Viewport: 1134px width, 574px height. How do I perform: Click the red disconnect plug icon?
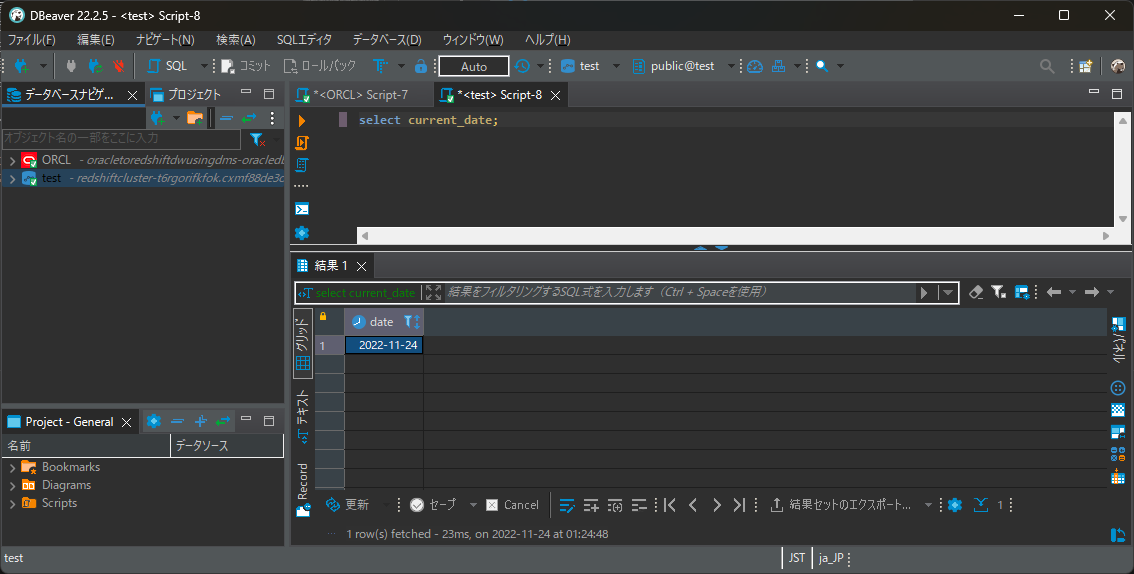pyautogui.click(x=119, y=66)
